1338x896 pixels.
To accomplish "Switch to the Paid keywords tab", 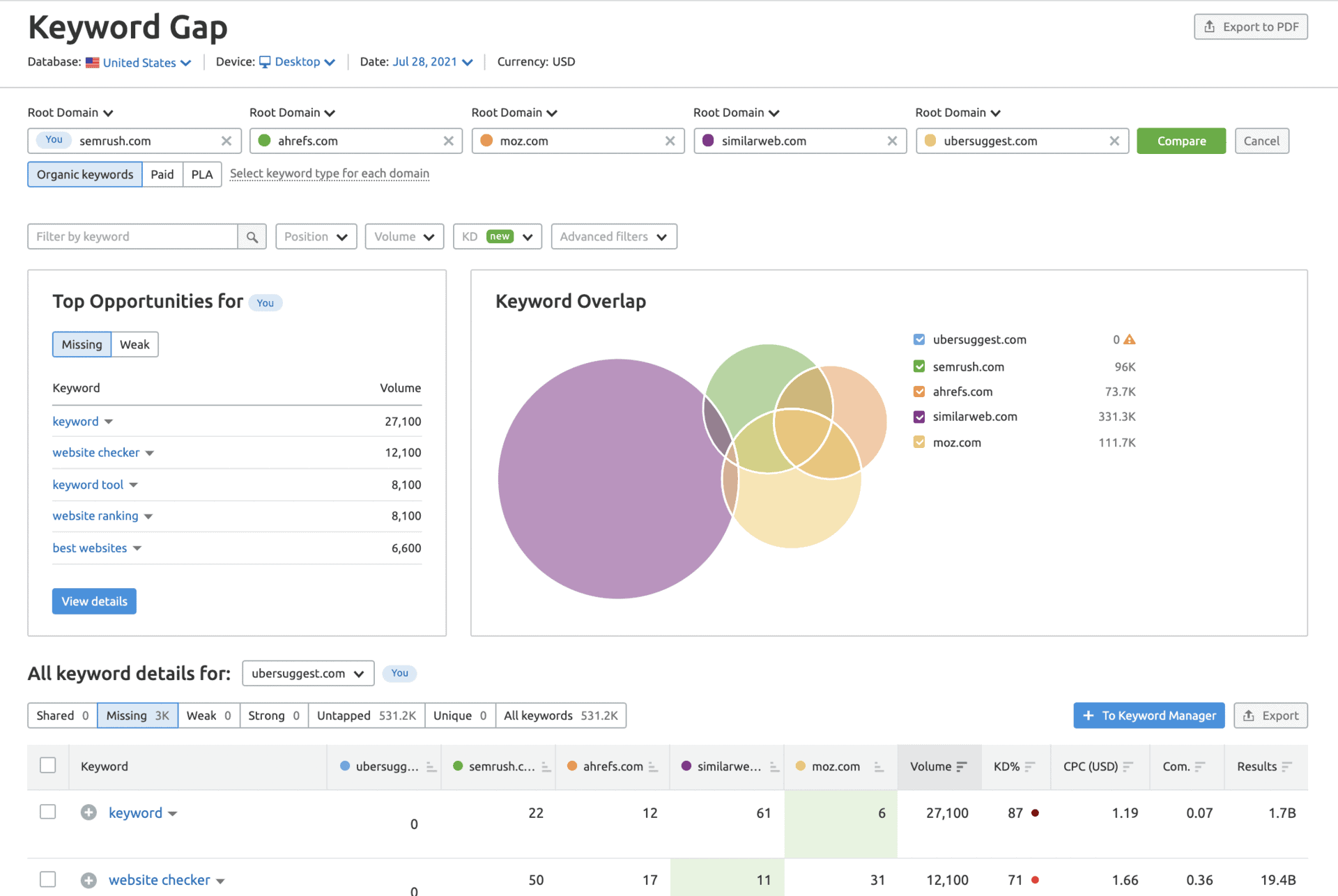I will click(x=162, y=174).
